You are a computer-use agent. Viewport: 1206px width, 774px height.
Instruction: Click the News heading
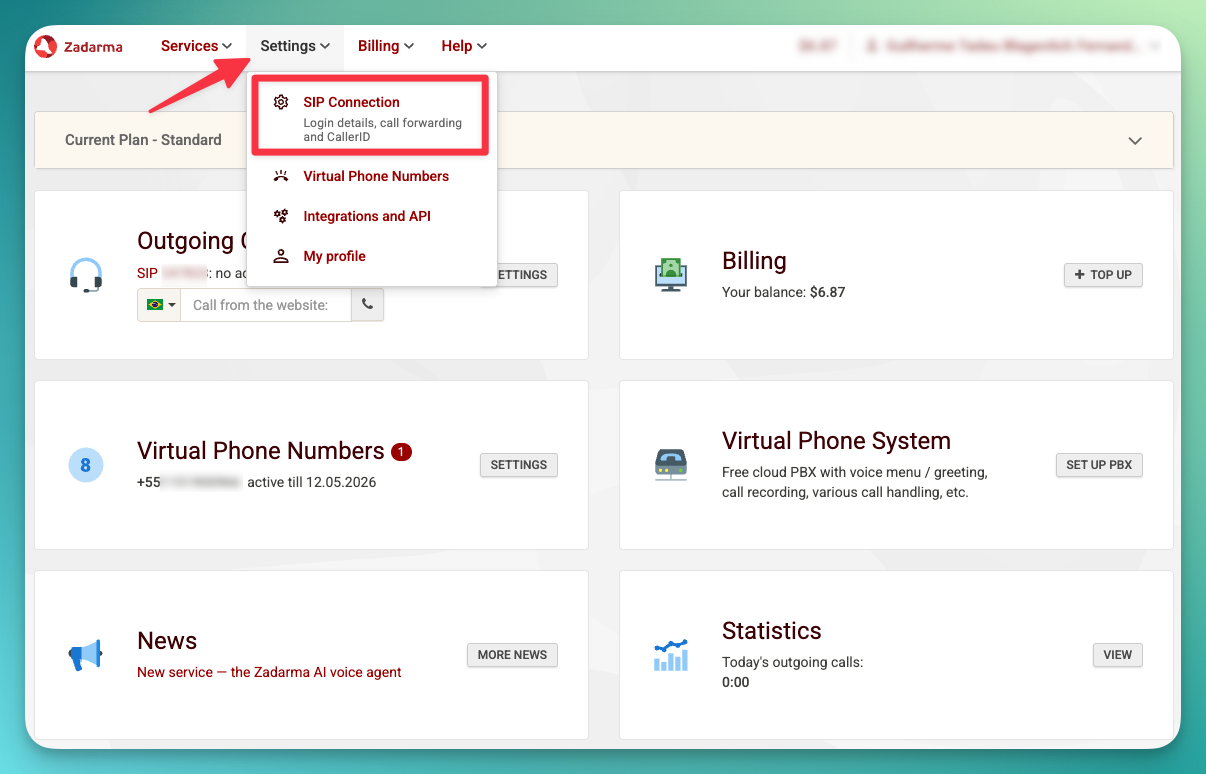click(167, 641)
